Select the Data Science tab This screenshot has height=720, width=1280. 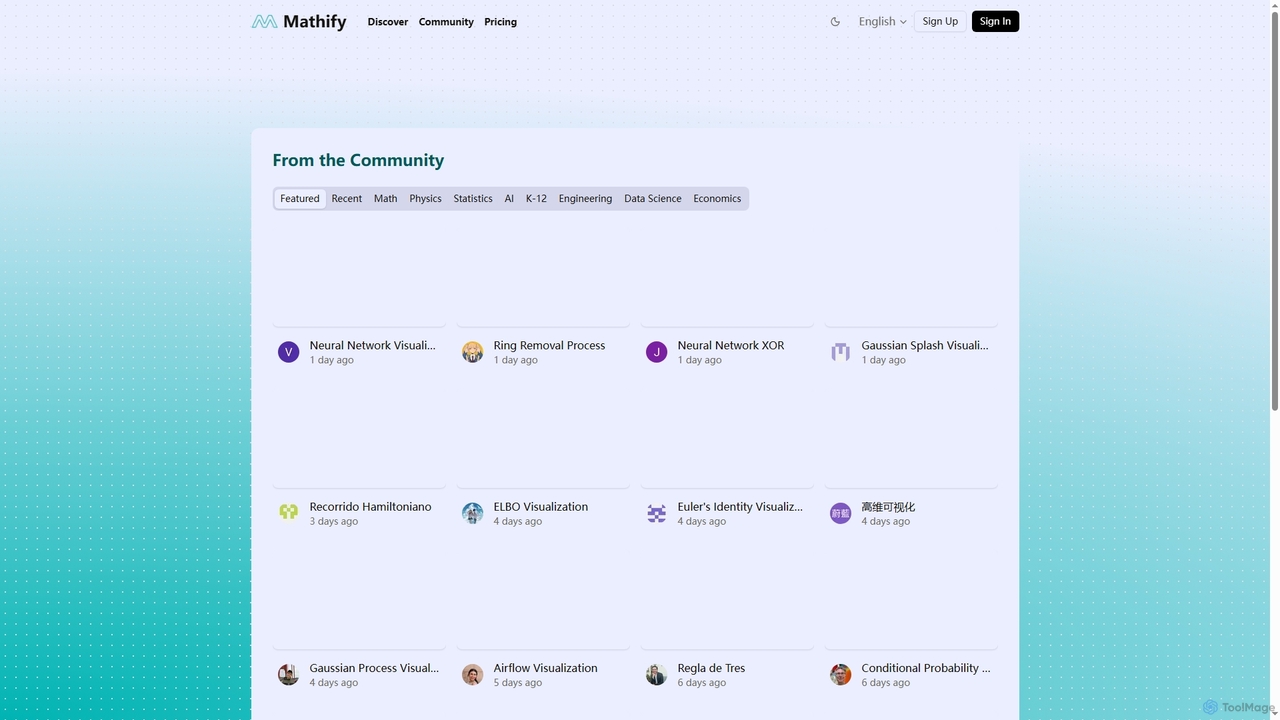[x=653, y=198]
